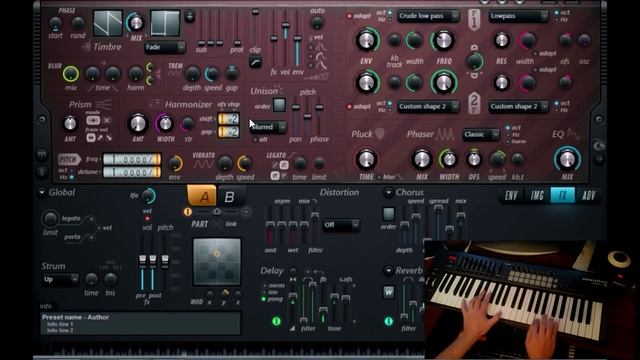The height and width of the screenshot is (360, 640).
Task: Click the Blur mix knob
Action: pos(71,74)
